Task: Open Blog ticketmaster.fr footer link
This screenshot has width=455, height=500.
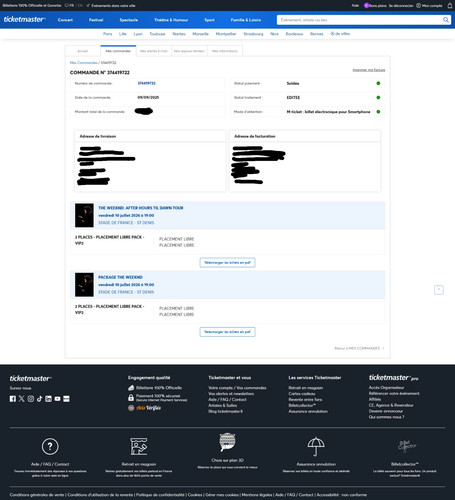Action: click(225, 411)
